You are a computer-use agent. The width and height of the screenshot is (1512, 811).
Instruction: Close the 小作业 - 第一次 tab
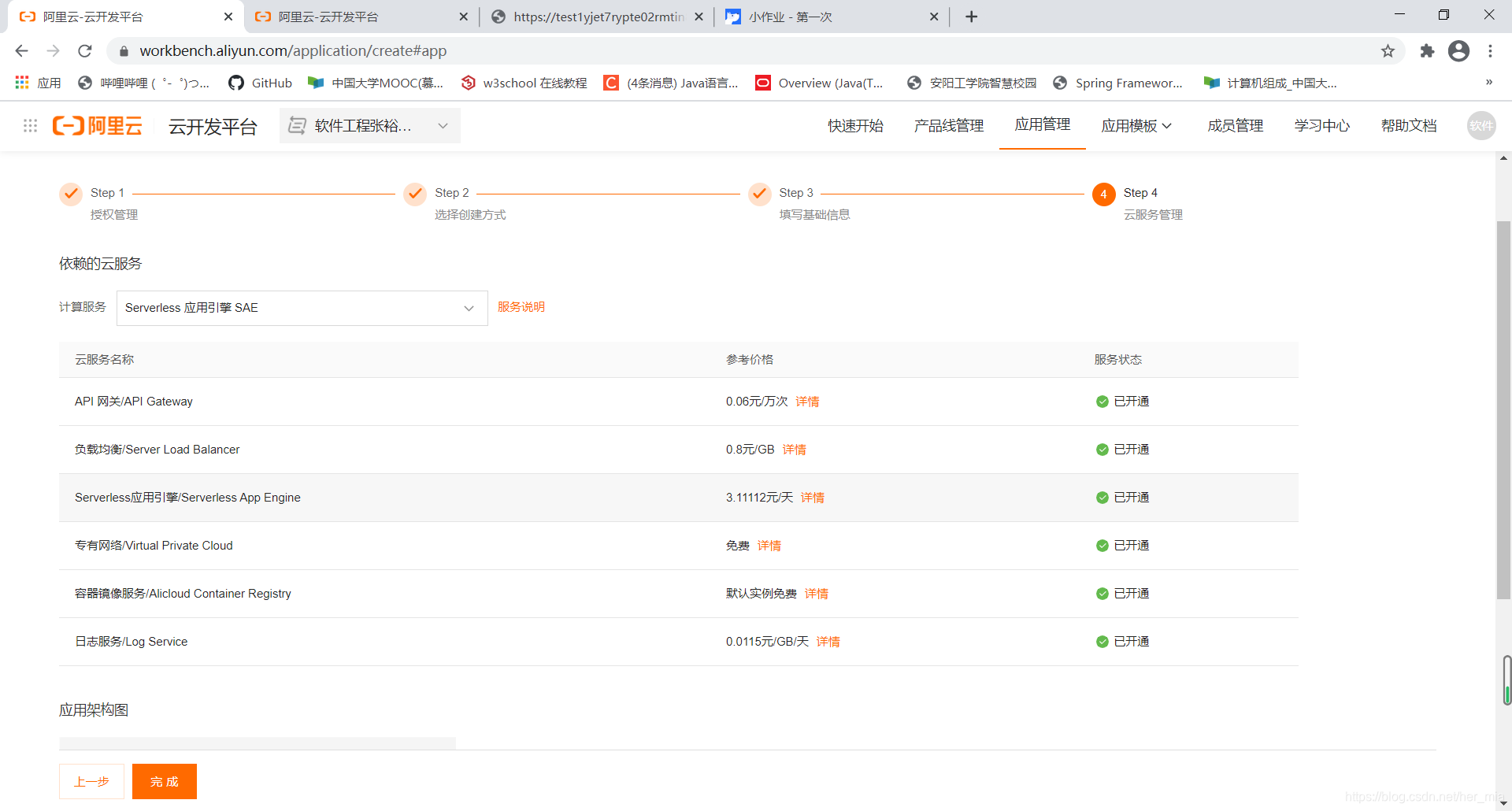tap(934, 17)
